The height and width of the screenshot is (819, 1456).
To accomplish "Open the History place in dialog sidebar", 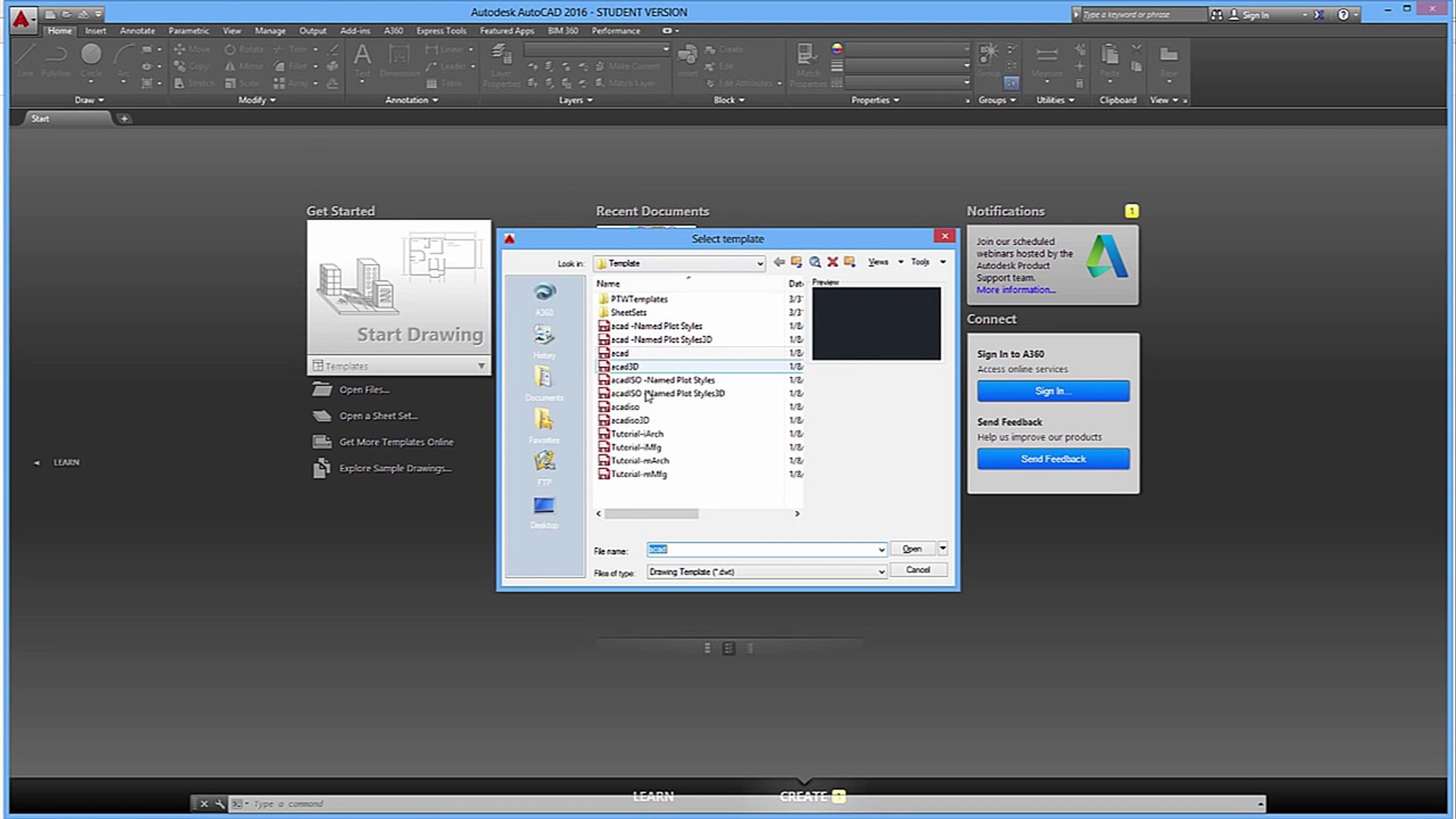I will [544, 335].
